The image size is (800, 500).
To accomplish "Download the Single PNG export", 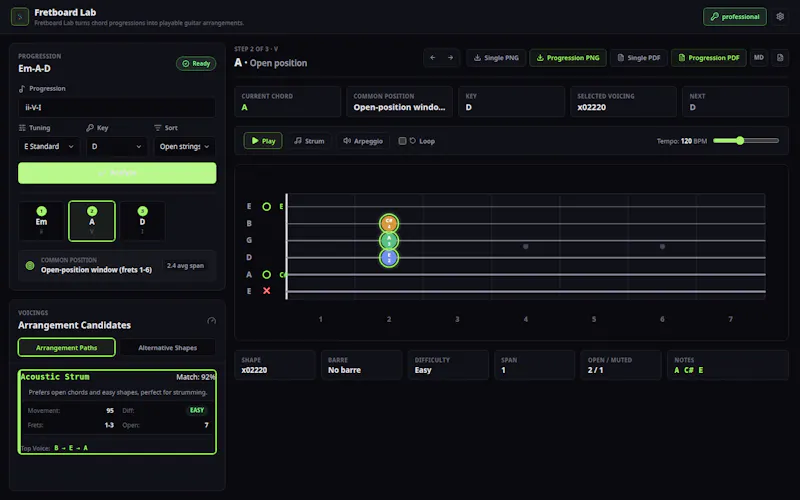I will 496,58.
